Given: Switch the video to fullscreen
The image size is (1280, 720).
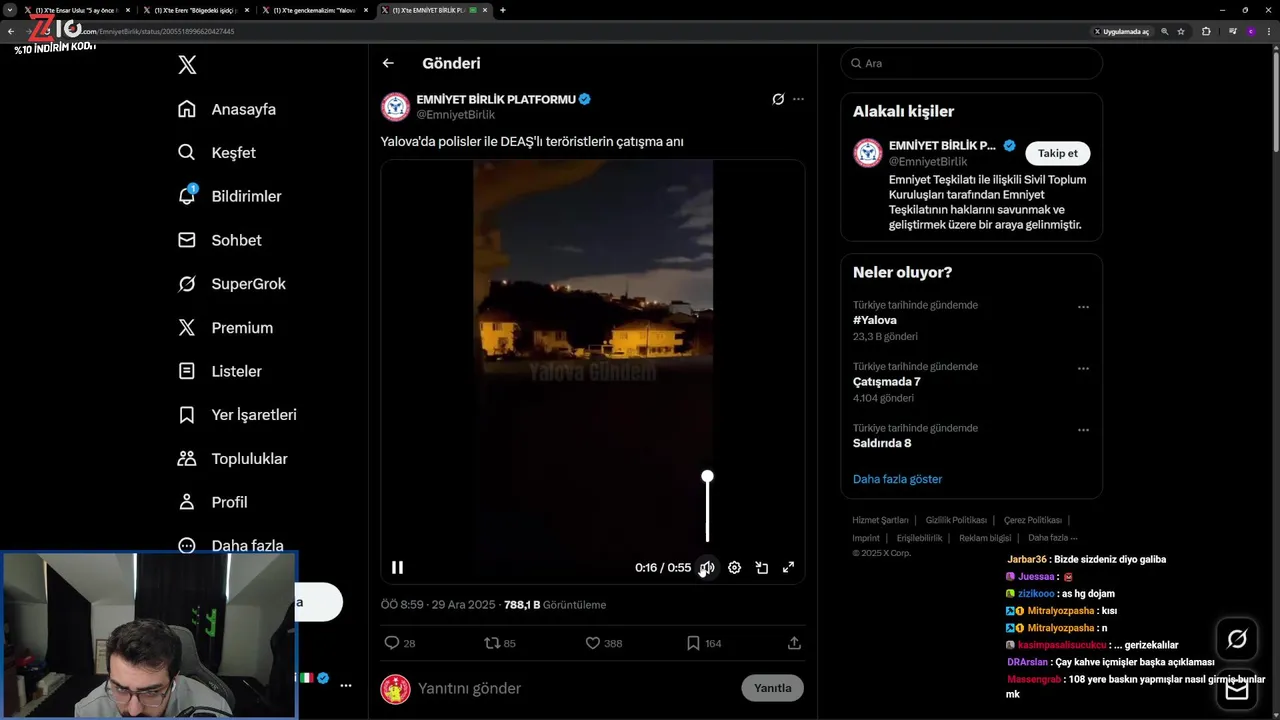Looking at the screenshot, I should [x=788, y=567].
